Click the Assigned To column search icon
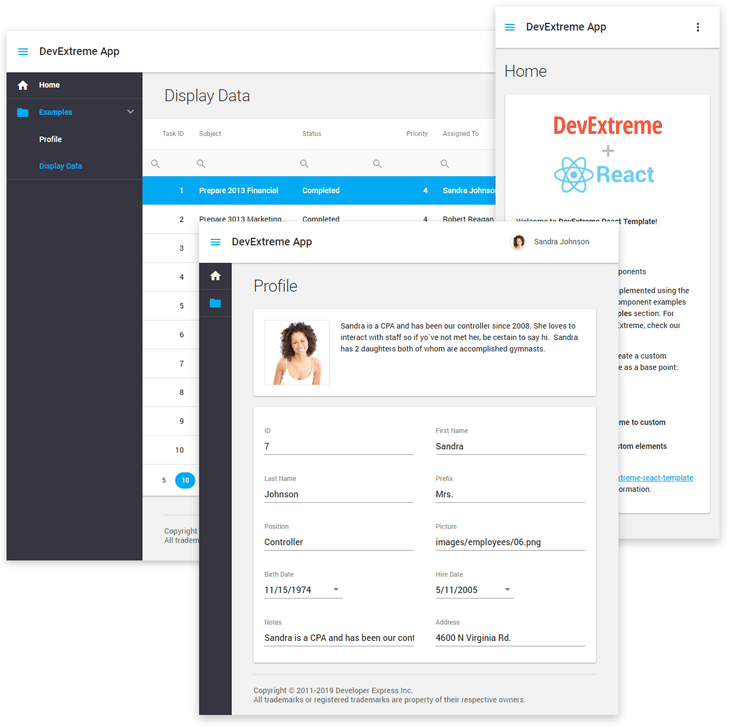This screenshot has height=728, width=730. [445, 164]
